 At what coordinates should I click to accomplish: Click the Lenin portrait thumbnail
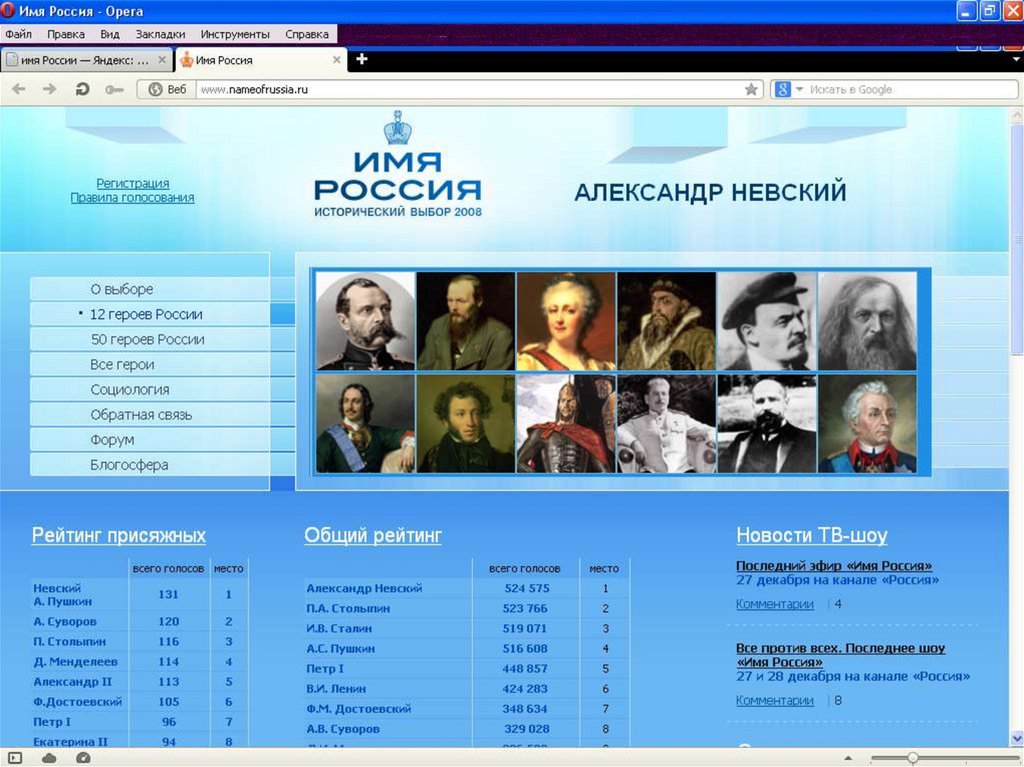[x=767, y=321]
